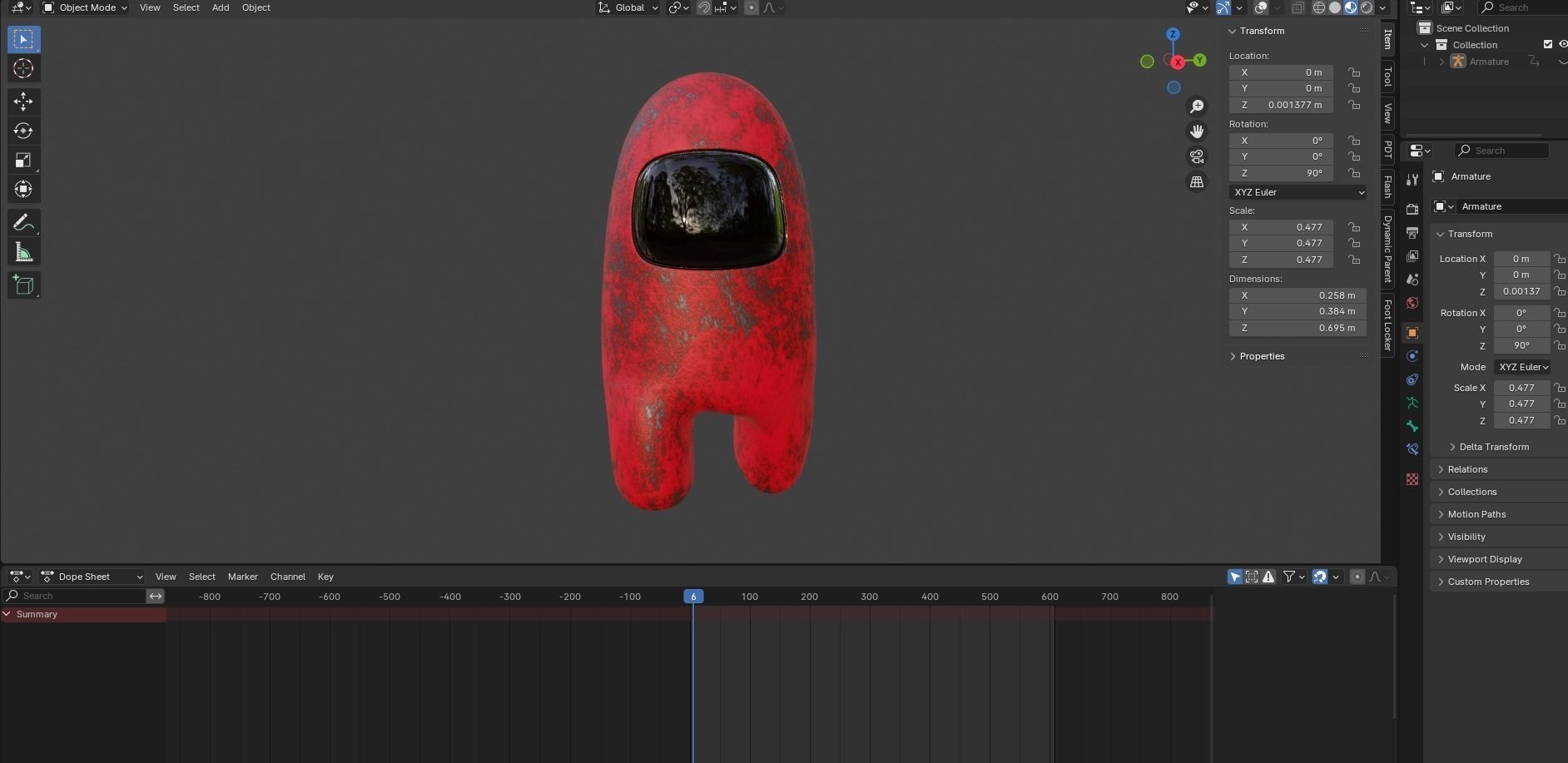Image resolution: width=1568 pixels, height=763 pixels.
Task: Toggle the camera view icon
Action: [1197, 156]
